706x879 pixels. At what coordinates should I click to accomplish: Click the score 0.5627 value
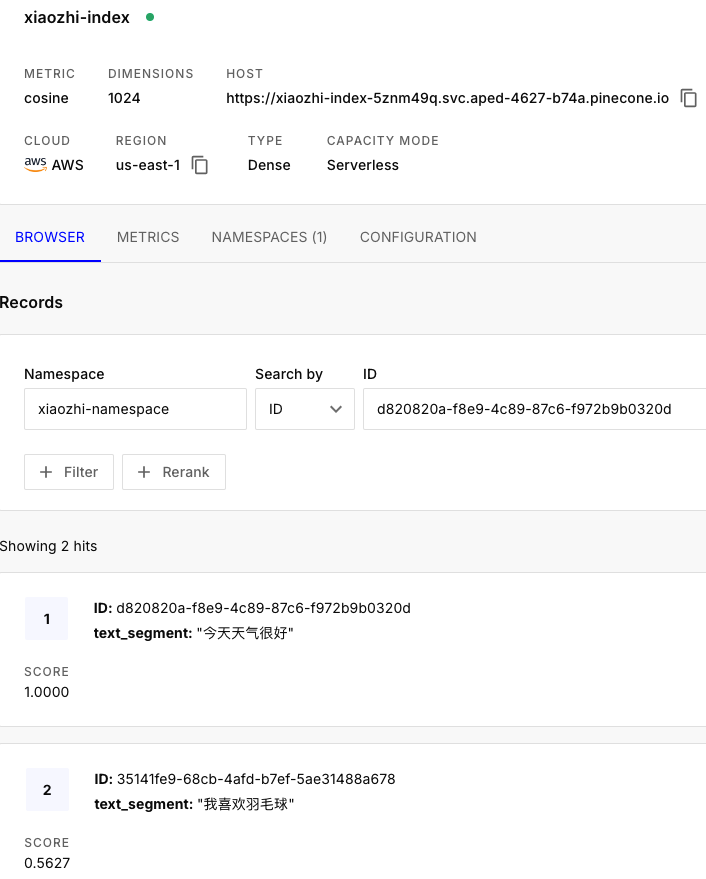coord(47,863)
